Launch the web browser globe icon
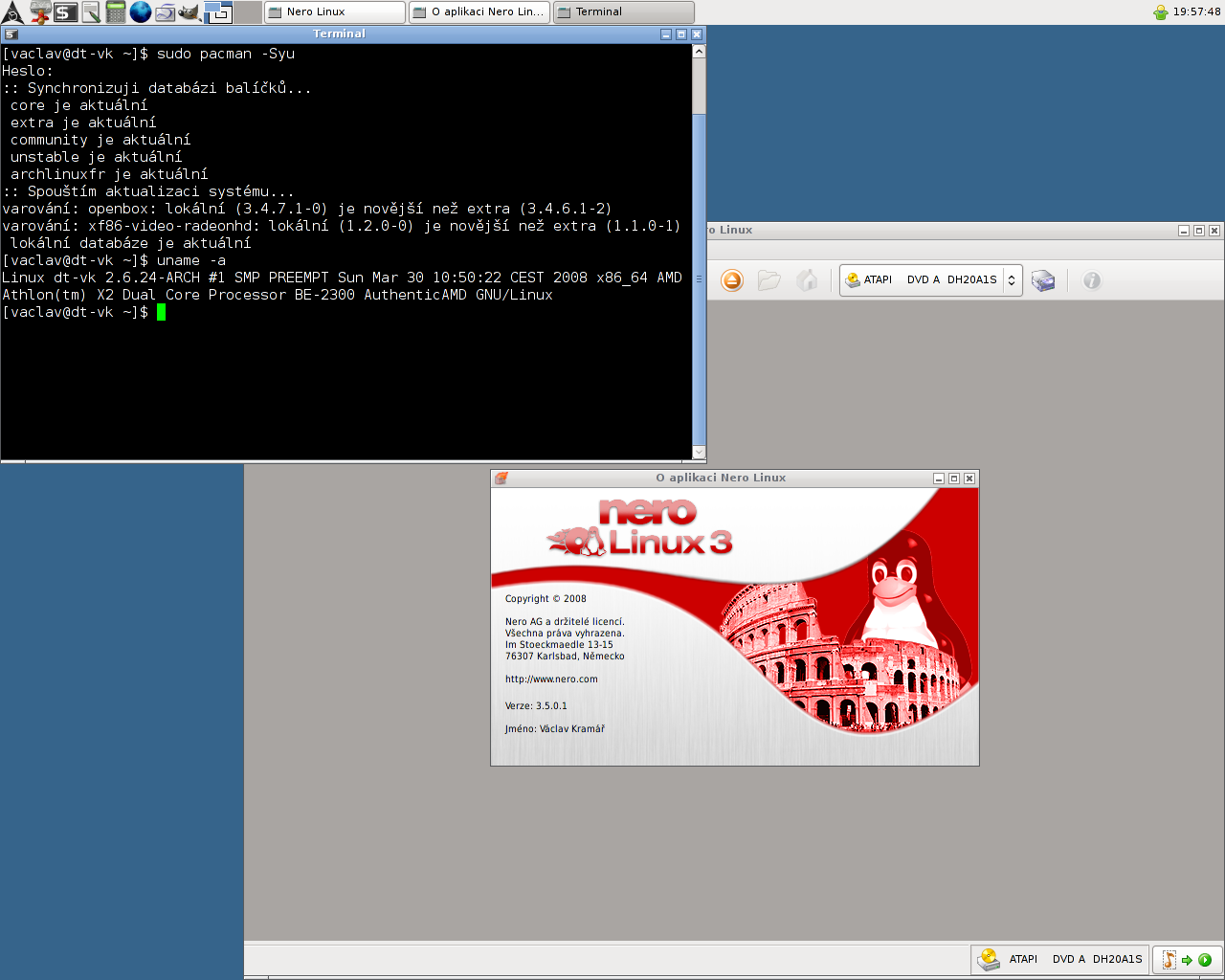Image resolution: width=1225 pixels, height=980 pixels. tap(141, 12)
